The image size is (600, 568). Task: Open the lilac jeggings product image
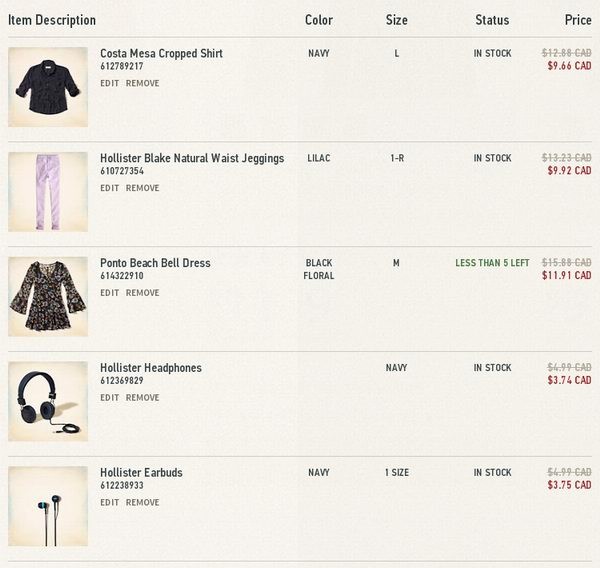click(x=48, y=192)
